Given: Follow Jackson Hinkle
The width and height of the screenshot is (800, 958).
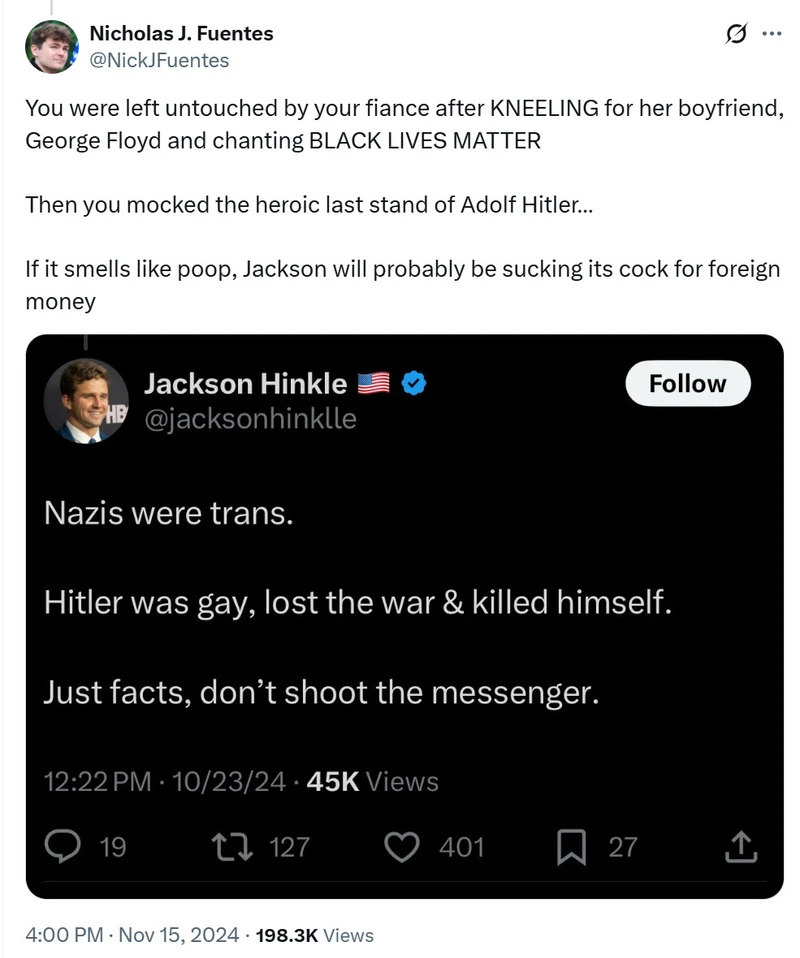Looking at the screenshot, I should (x=688, y=383).
